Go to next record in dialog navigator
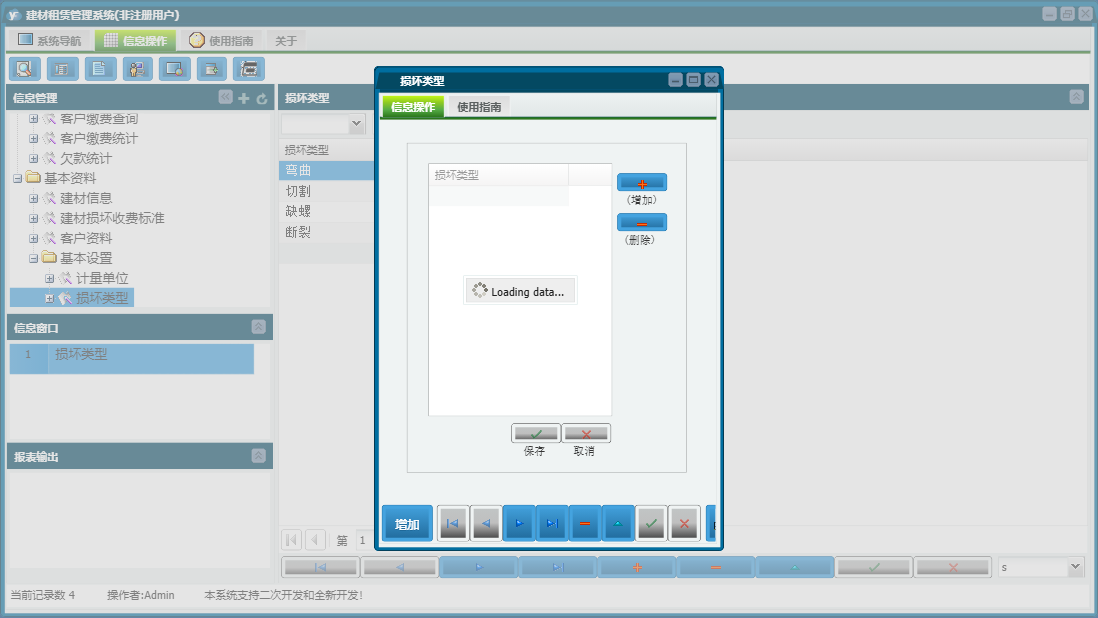The height and width of the screenshot is (618, 1098). coord(519,524)
